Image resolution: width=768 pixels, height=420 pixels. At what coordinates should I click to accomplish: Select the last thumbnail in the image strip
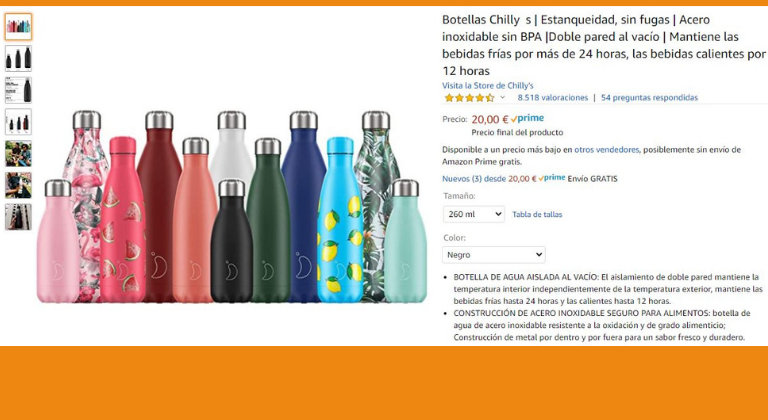[19, 217]
